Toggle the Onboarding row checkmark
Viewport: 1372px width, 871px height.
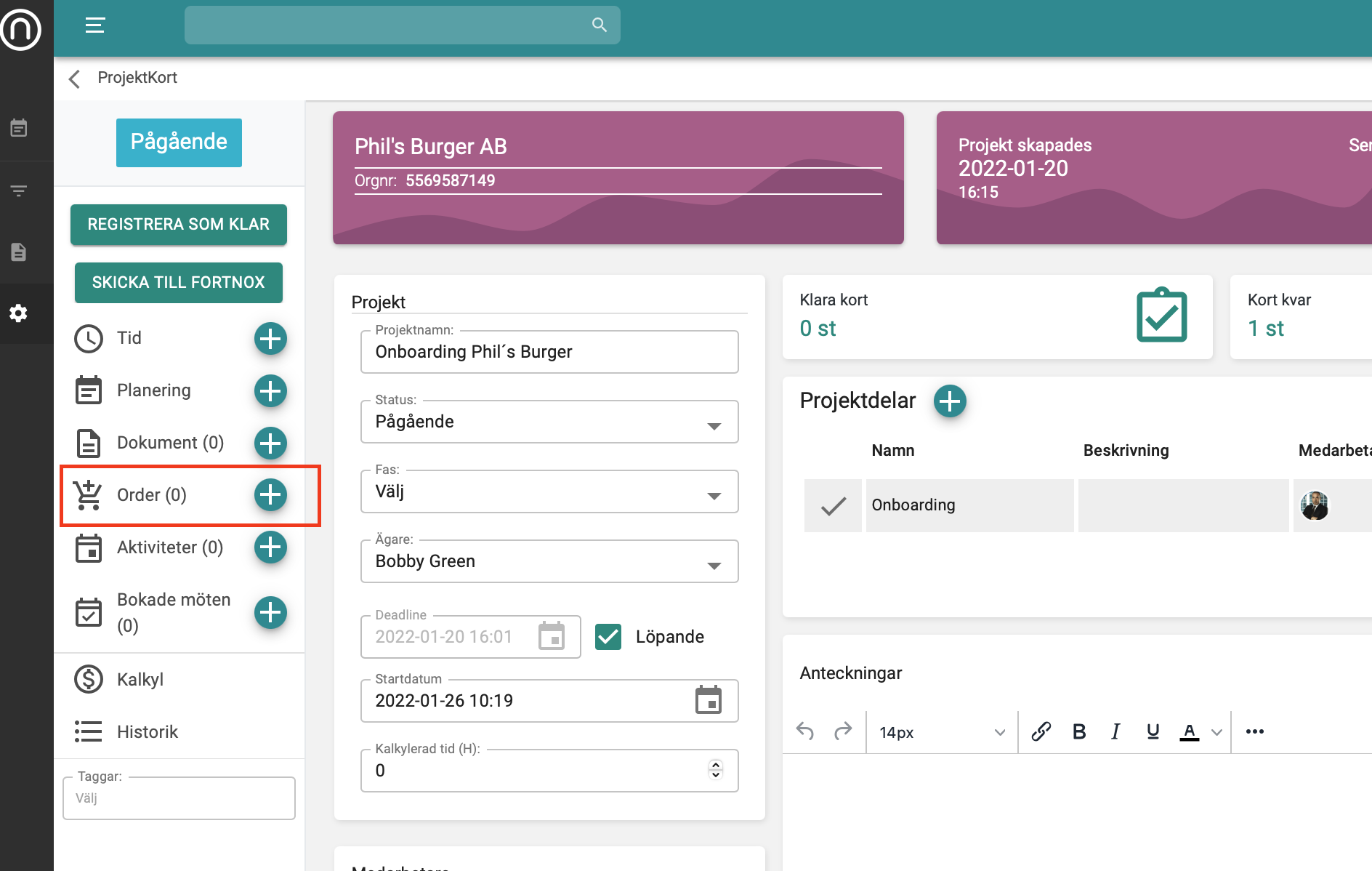[x=833, y=506]
